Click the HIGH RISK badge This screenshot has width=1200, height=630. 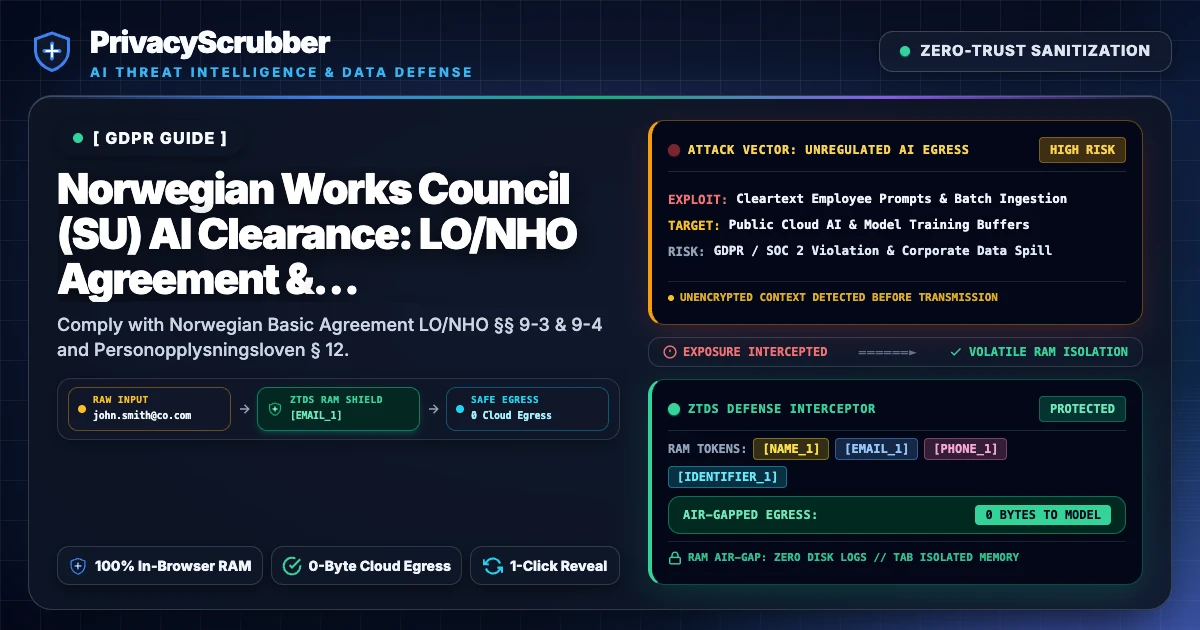(x=1082, y=150)
